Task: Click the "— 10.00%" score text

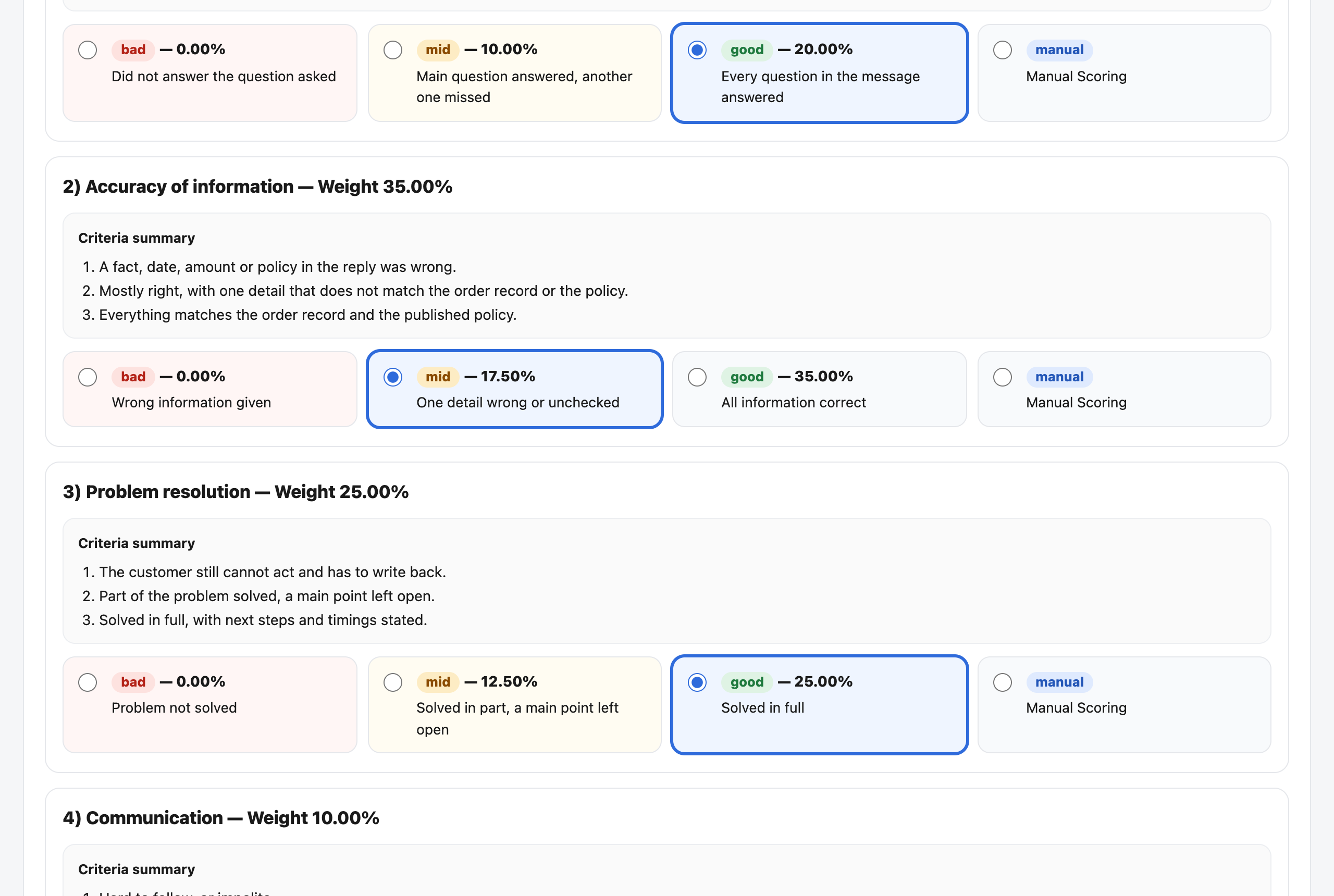Action: 501,49
